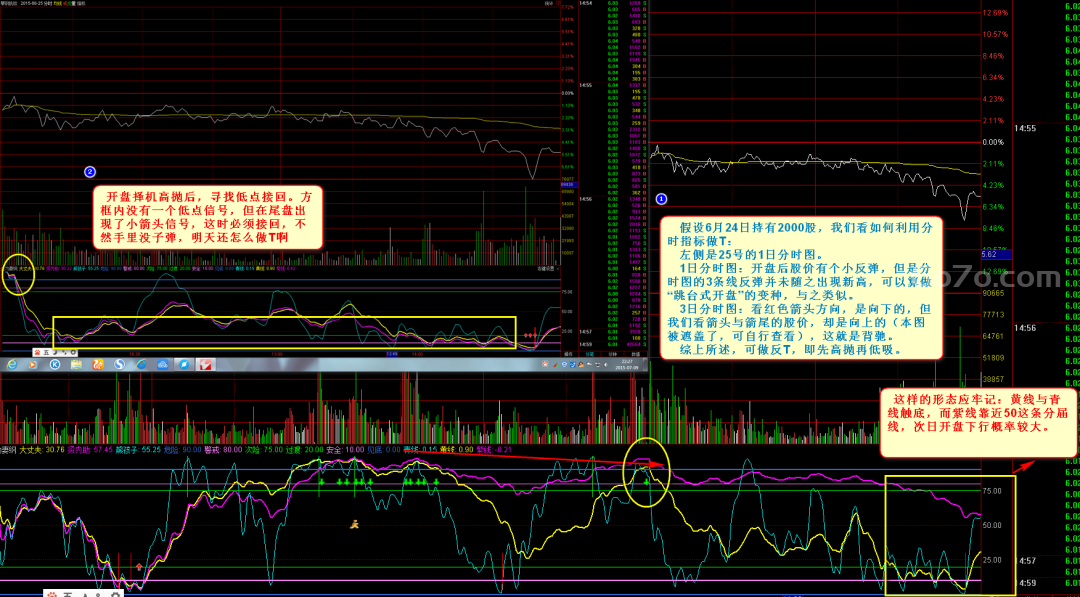Image resolution: width=1080 pixels, height=597 pixels.
Task: Switch to the blue compass app
Action: coord(184,364)
